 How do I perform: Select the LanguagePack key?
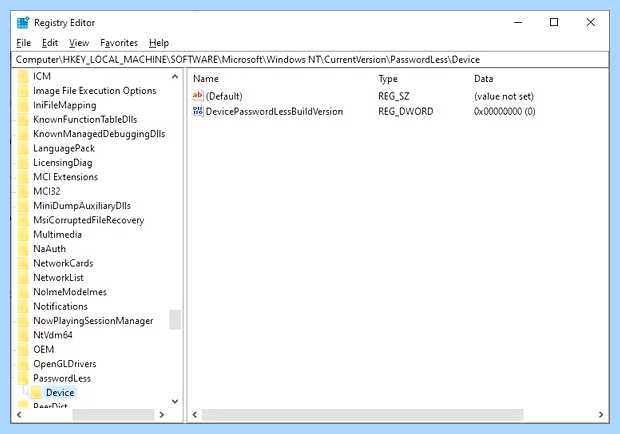64,148
